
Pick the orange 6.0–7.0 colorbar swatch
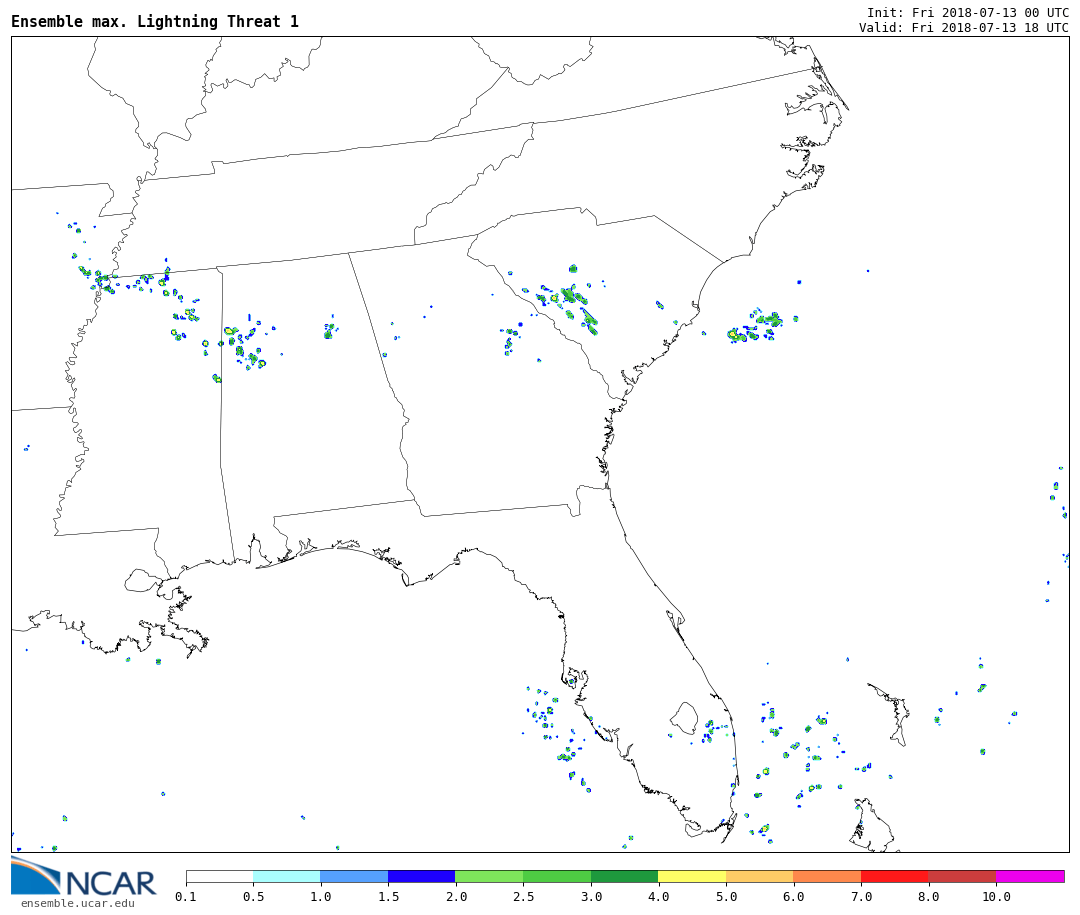tap(826, 876)
